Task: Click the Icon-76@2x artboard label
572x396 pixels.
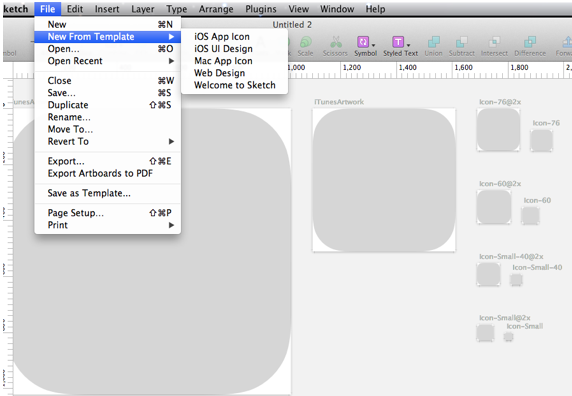Action: 500,102
